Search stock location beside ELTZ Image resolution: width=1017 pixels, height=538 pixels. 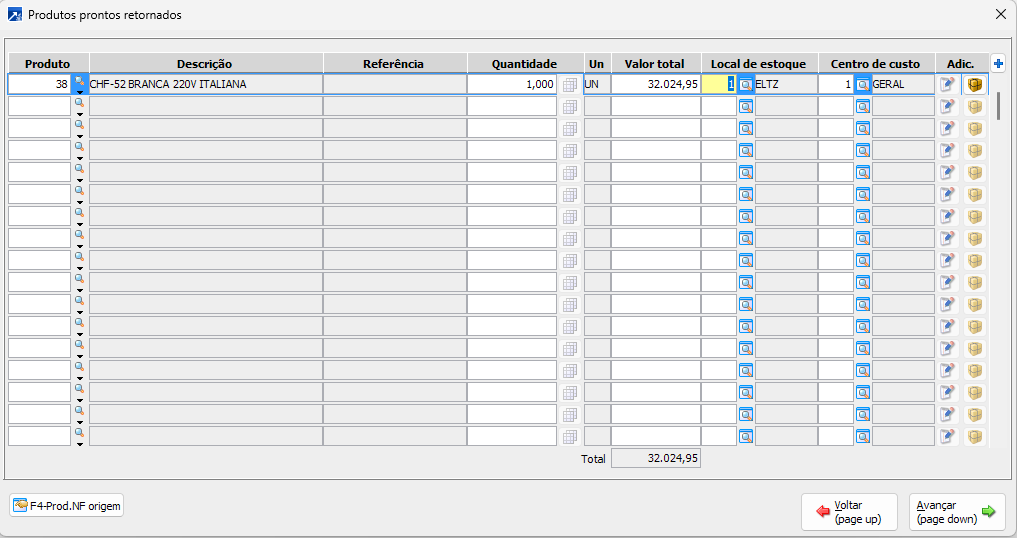coord(746,84)
